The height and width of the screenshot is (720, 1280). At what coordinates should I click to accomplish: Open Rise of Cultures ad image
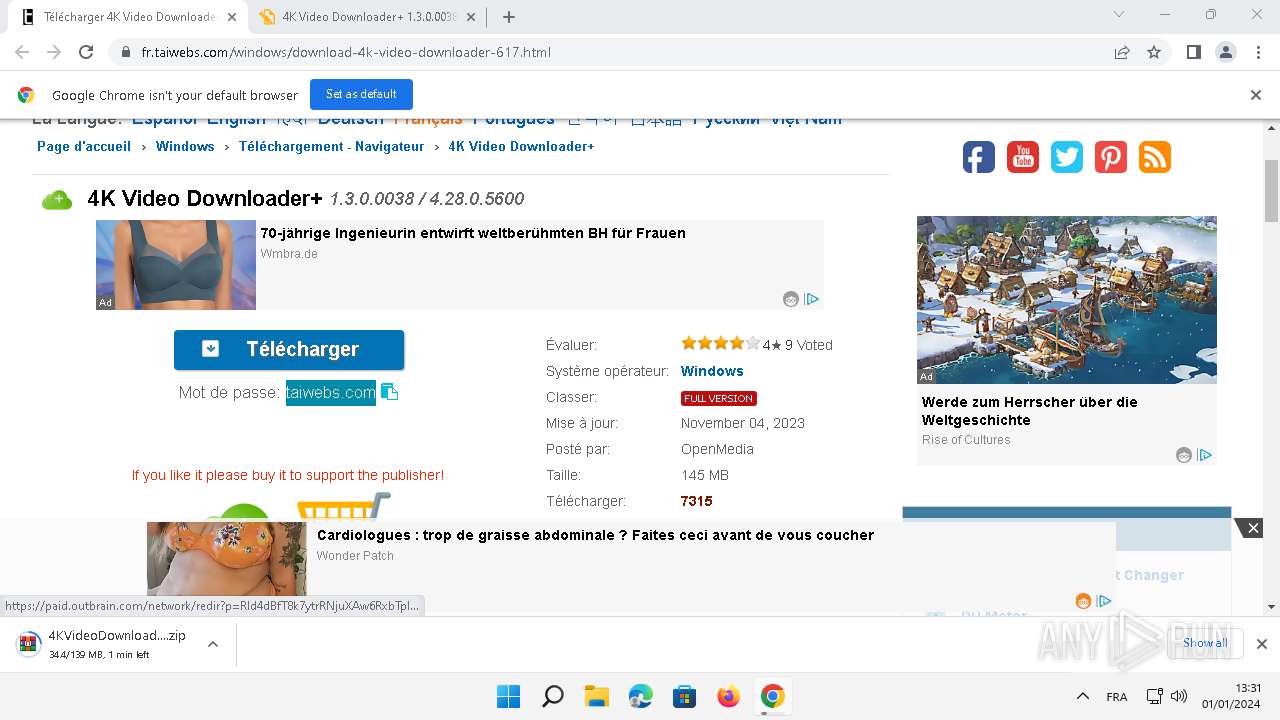1067,300
